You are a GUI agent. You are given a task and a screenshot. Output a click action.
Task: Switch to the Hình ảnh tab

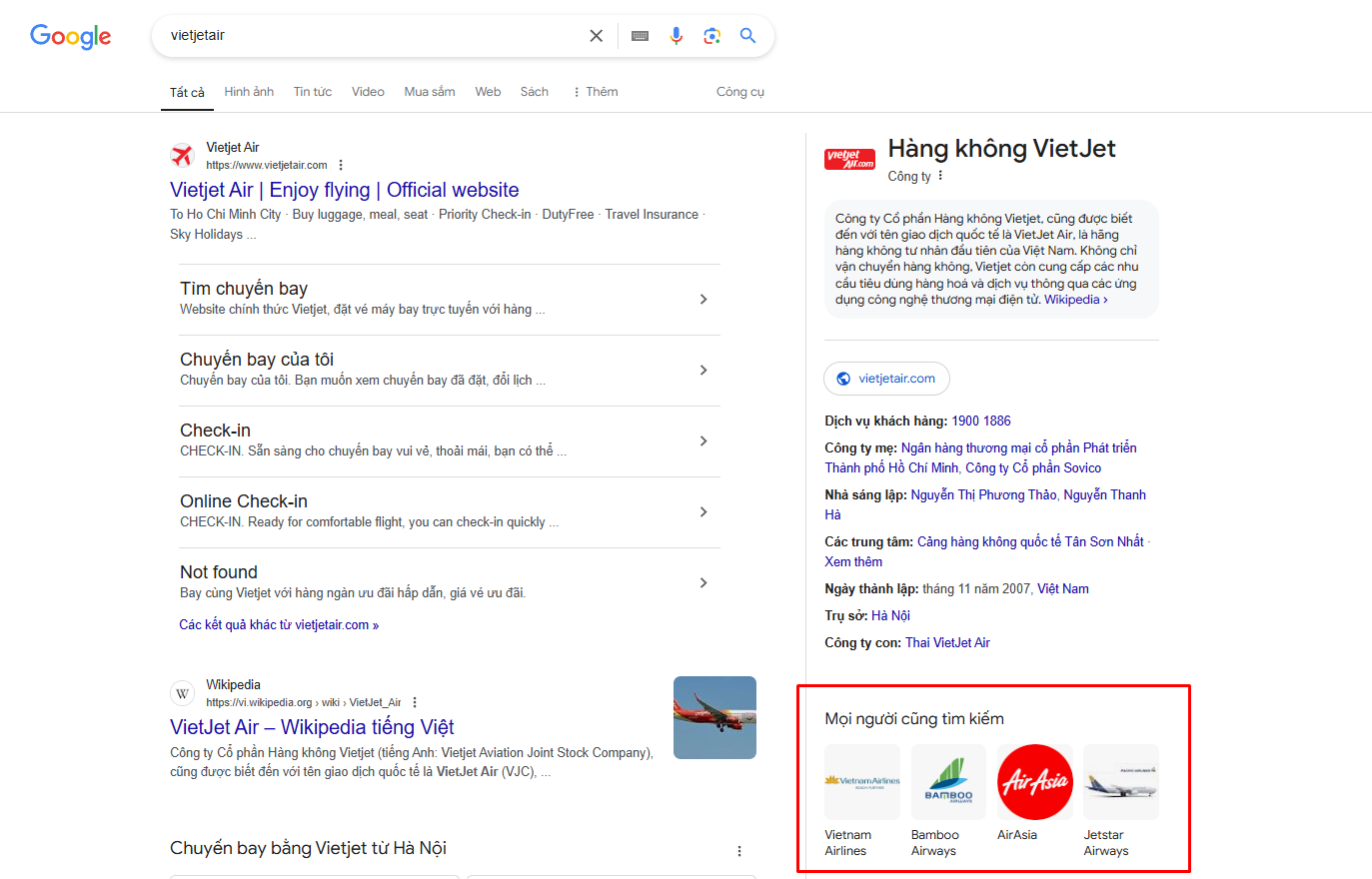tap(249, 92)
